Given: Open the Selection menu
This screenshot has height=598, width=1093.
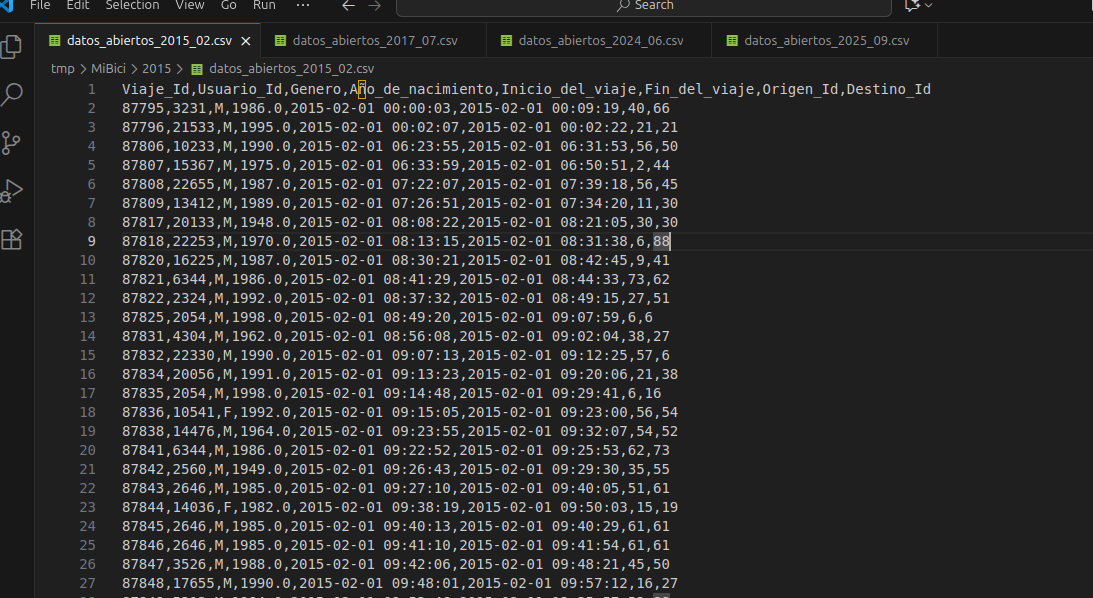Looking at the screenshot, I should pyautogui.click(x=132, y=6).
